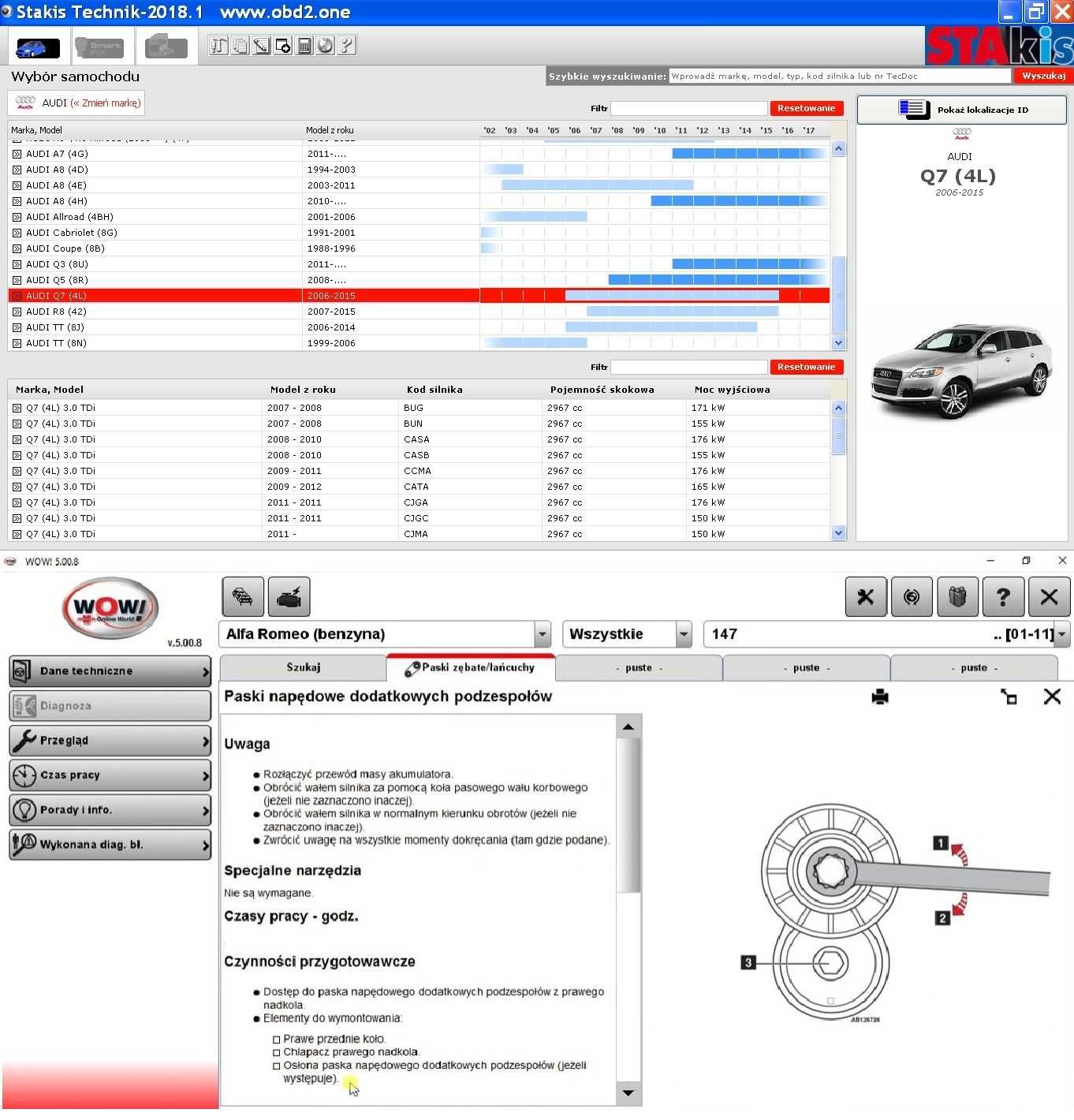Click the circular refresh icon button in WOW

click(x=911, y=597)
